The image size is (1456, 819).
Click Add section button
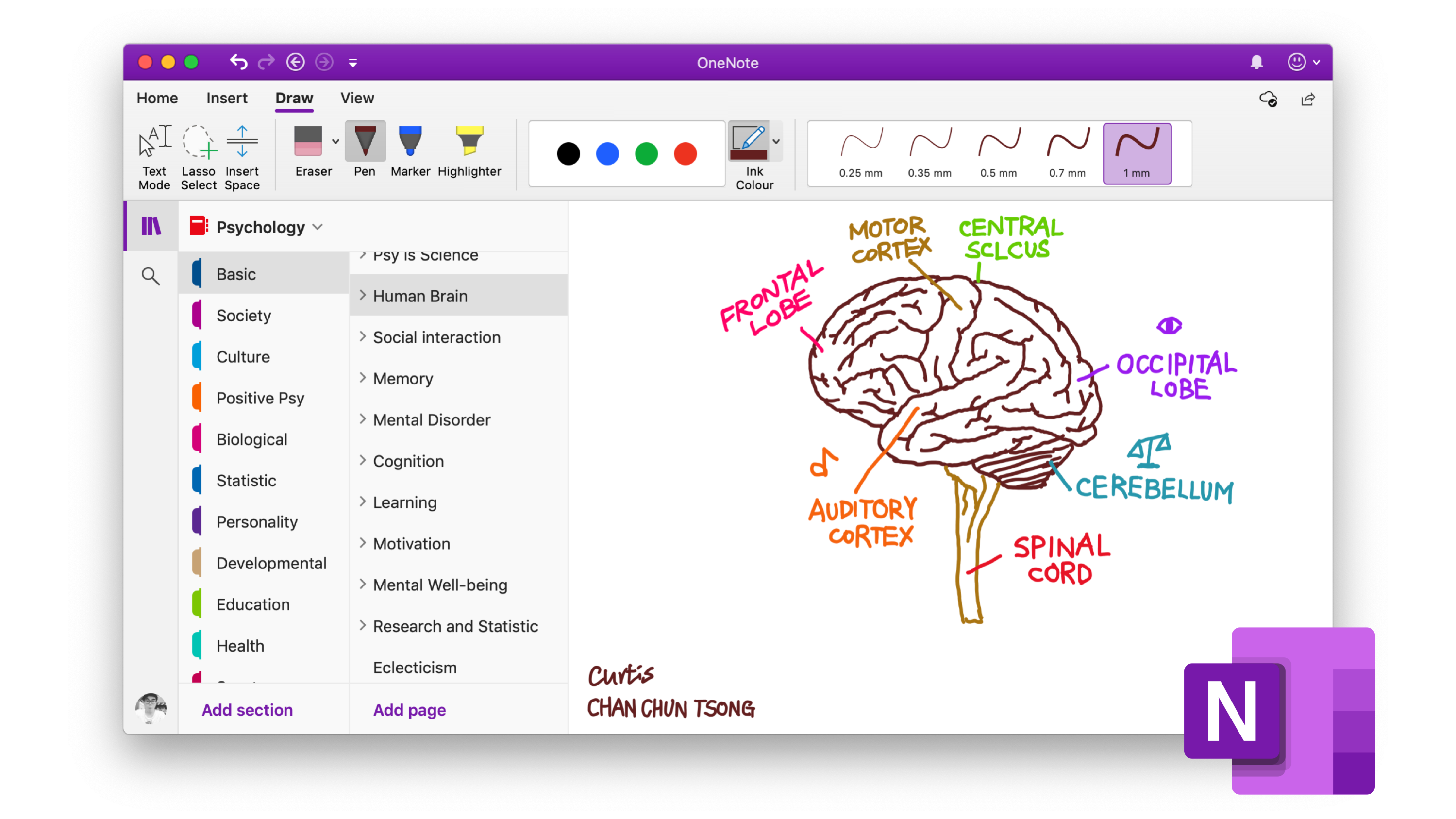click(247, 710)
